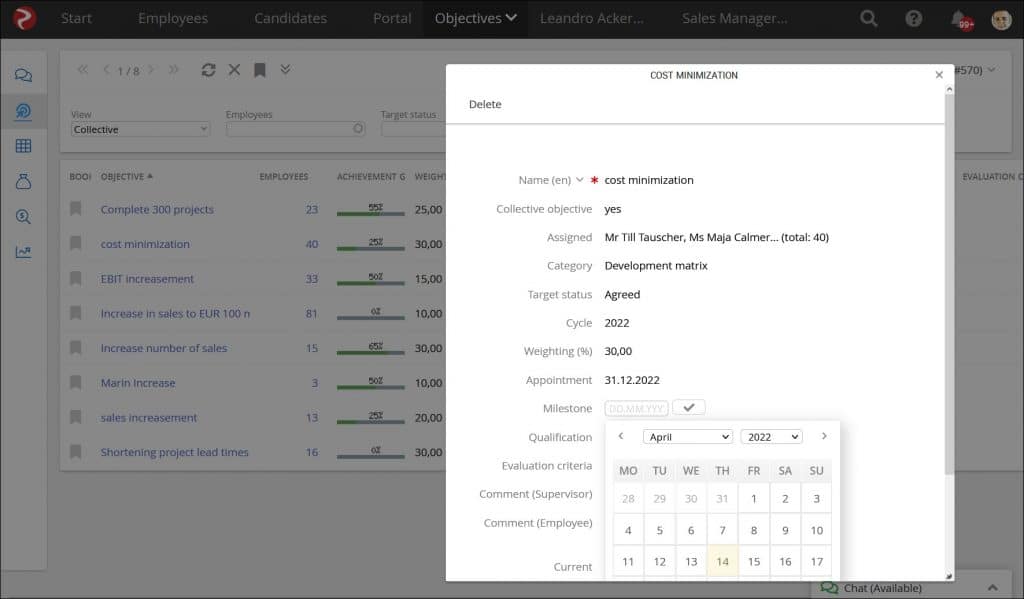The height and width of the screenshot is (599, 1024).
Task: Toggle bookmark for Complete 300 projects row
Action: point(75,209)
